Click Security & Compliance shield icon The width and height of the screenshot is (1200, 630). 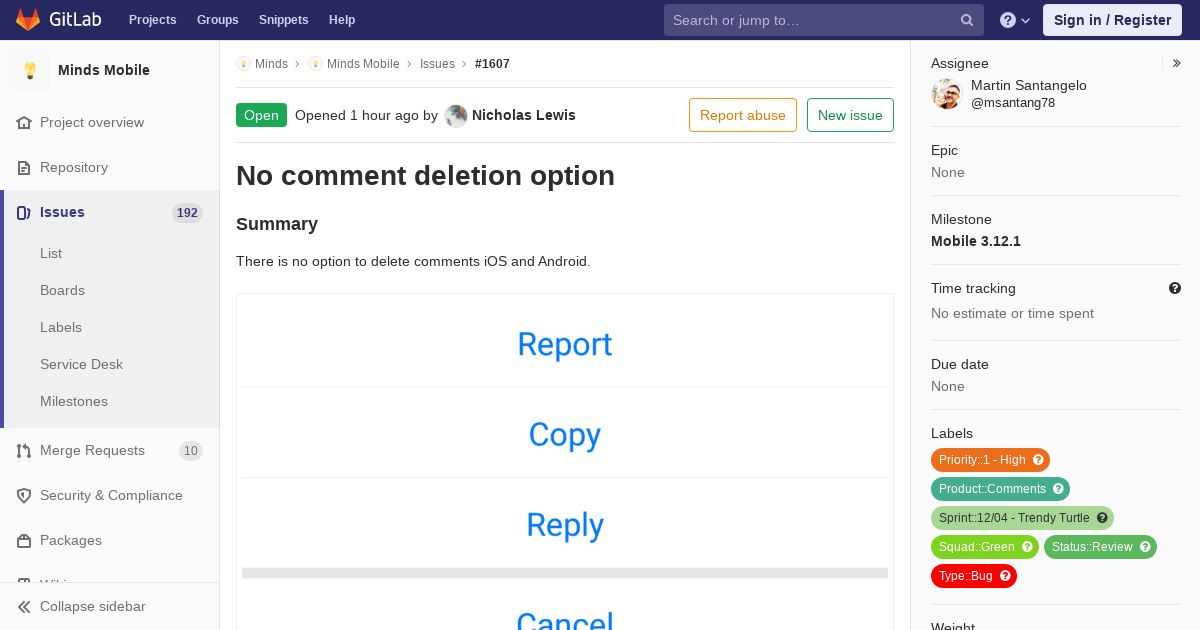(24, 496)
